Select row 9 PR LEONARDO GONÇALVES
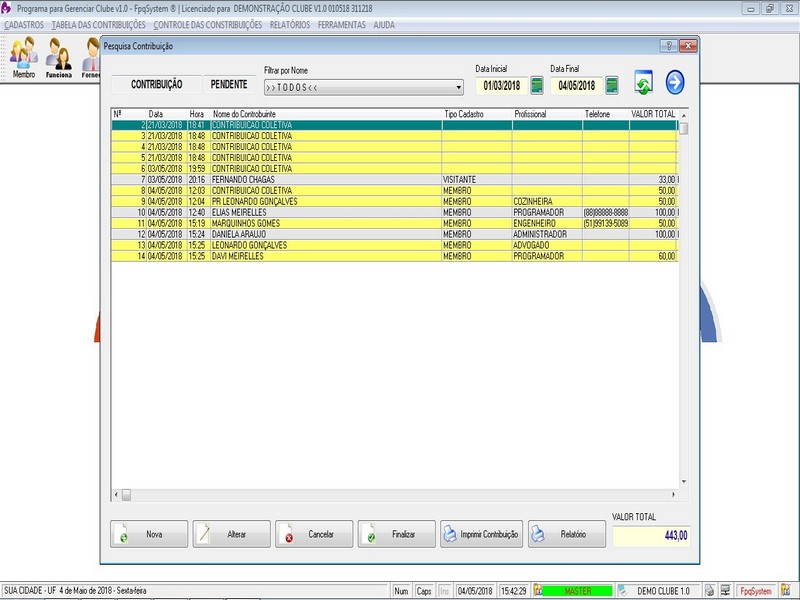 [395, 202]
